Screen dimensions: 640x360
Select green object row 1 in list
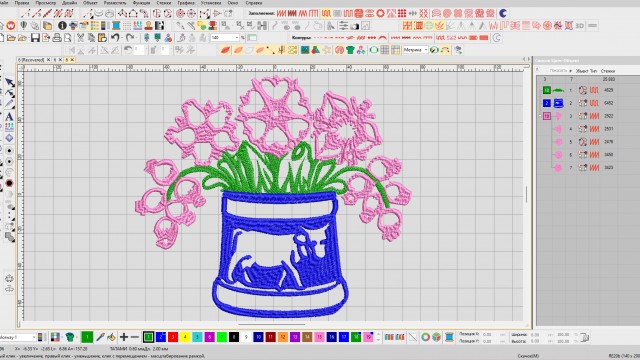[x=588, y=90]
